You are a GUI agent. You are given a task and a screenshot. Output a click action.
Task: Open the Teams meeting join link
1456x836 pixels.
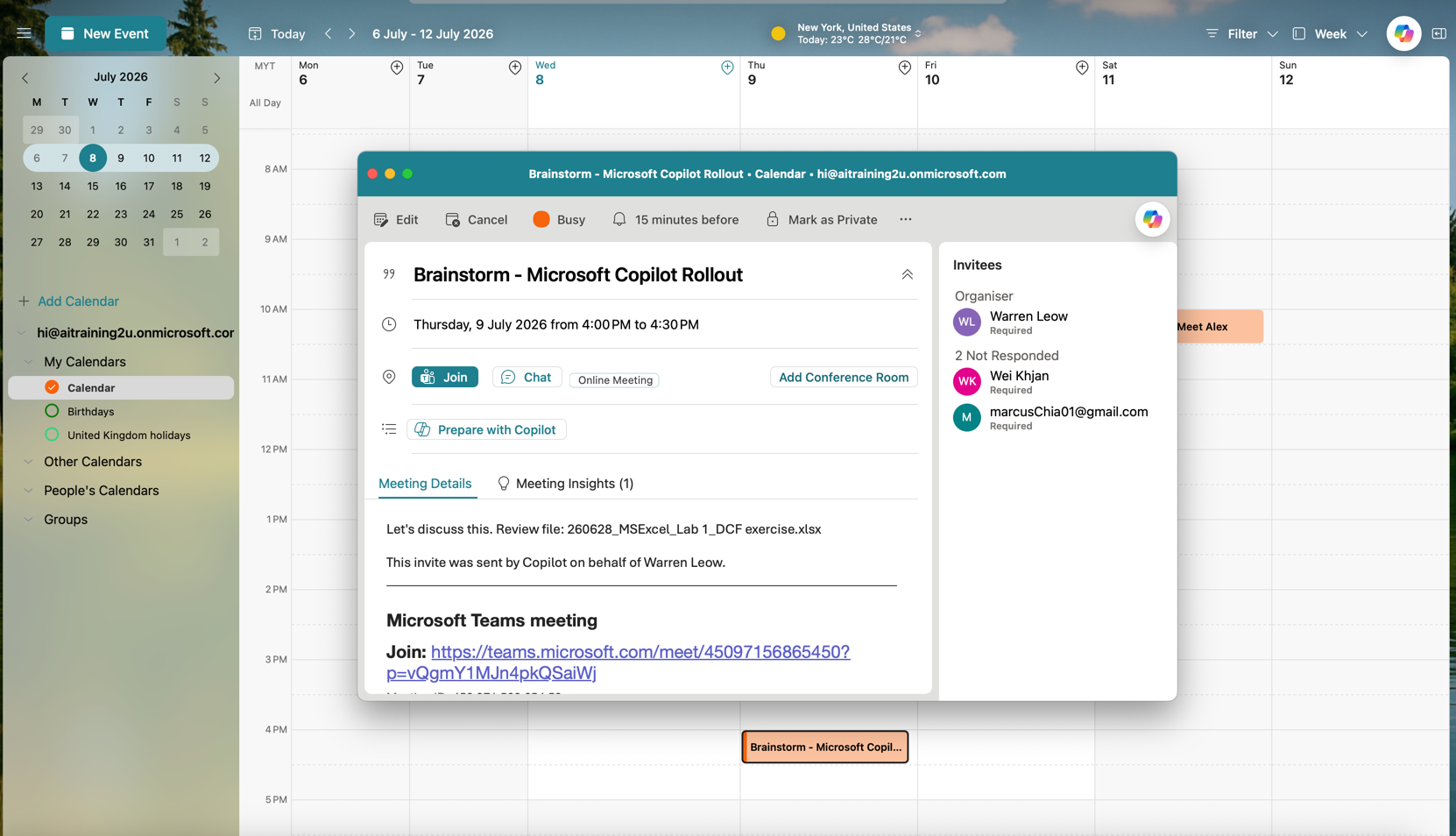[x=618, y=662]
